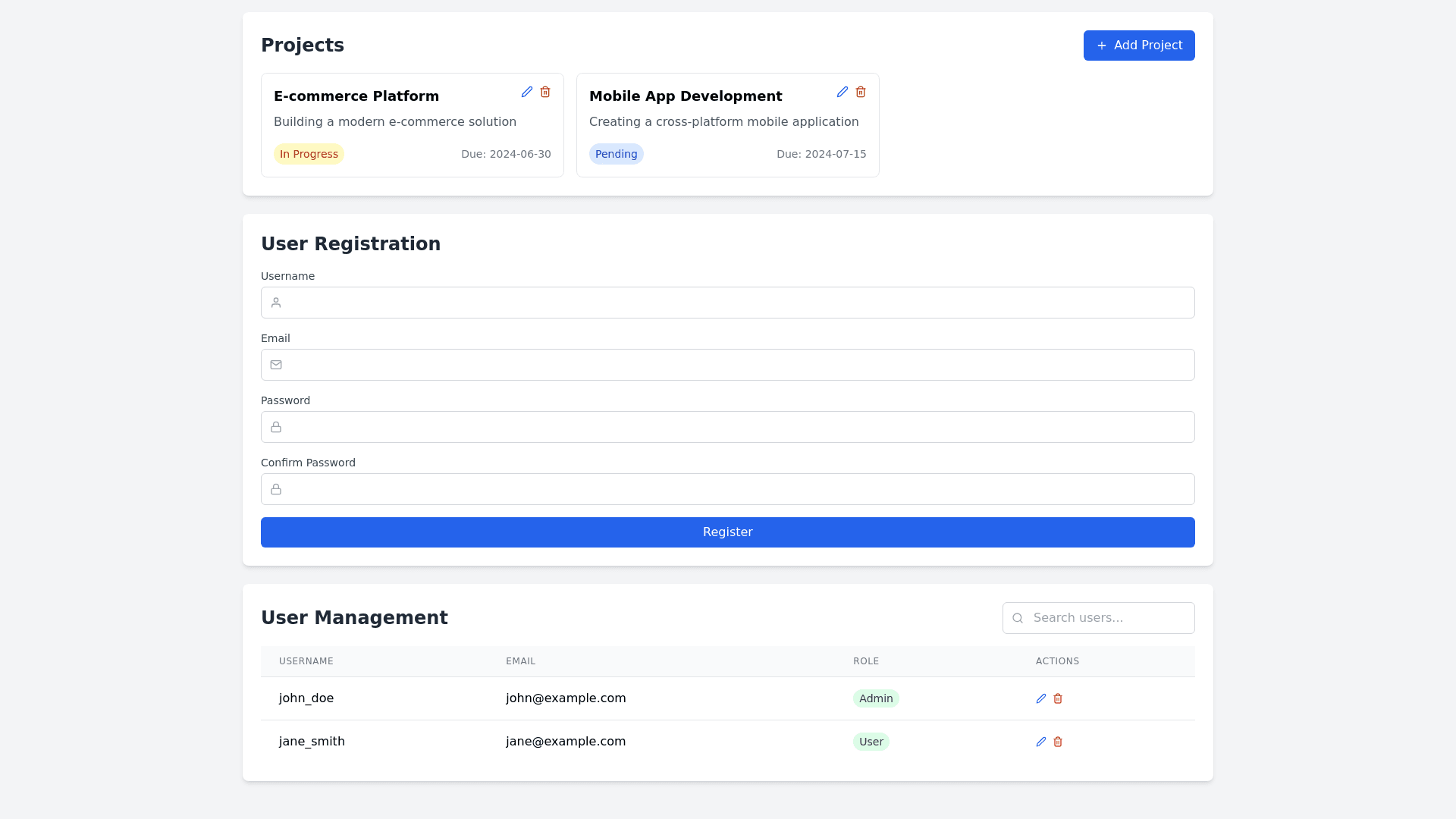The width and height of the screenshot is (1456, 819).
Task: Delete user jane_smith
Action: pyautogui.click(x=1058, y=742)
